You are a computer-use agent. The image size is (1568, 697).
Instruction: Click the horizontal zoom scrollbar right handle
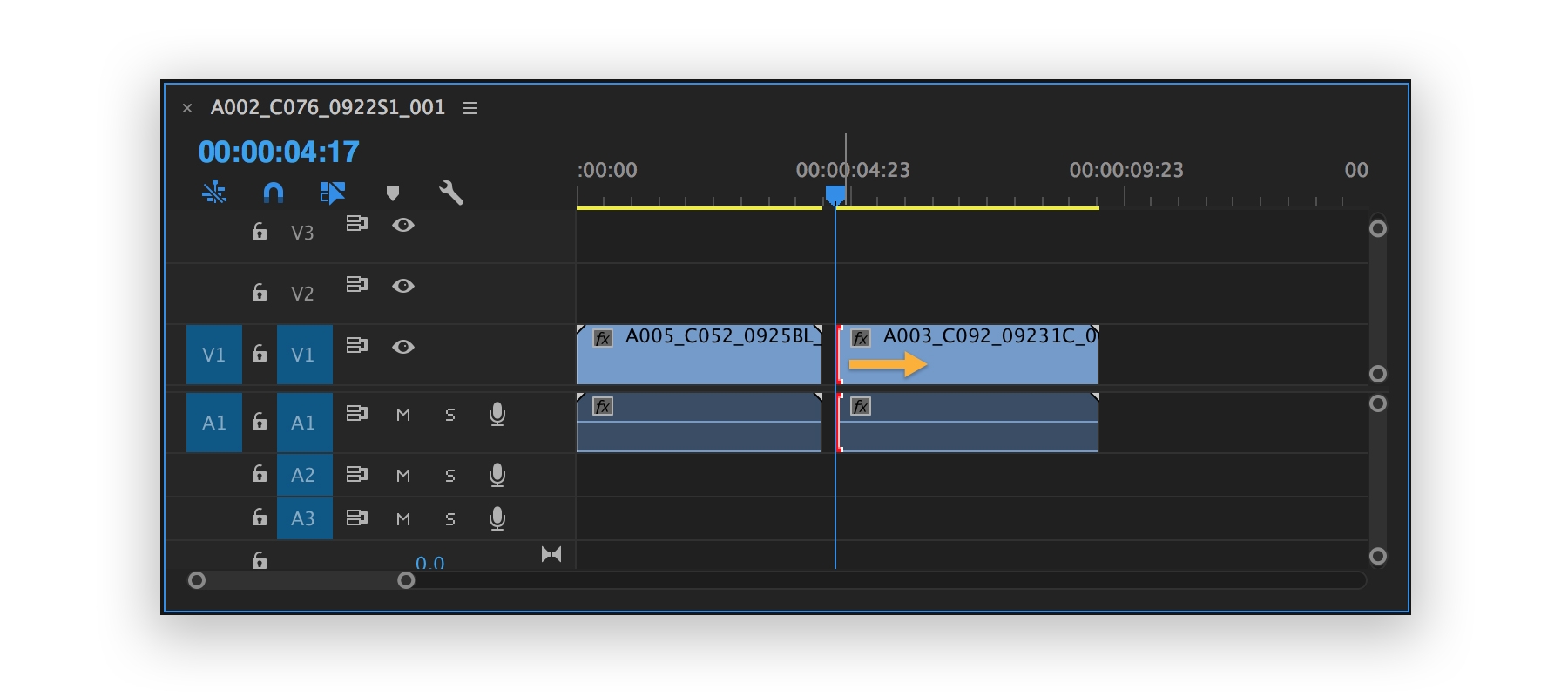pyautogui.click(x=406, y=580)
